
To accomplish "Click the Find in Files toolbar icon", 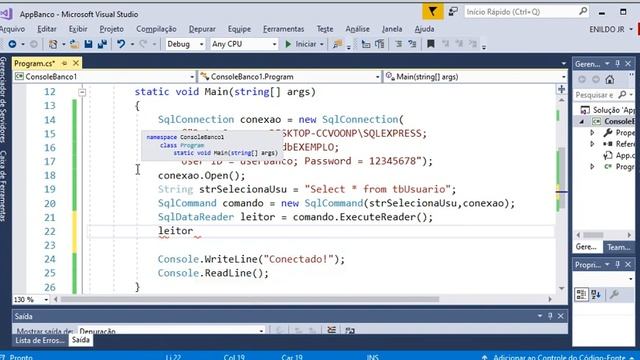I will 337,44.
